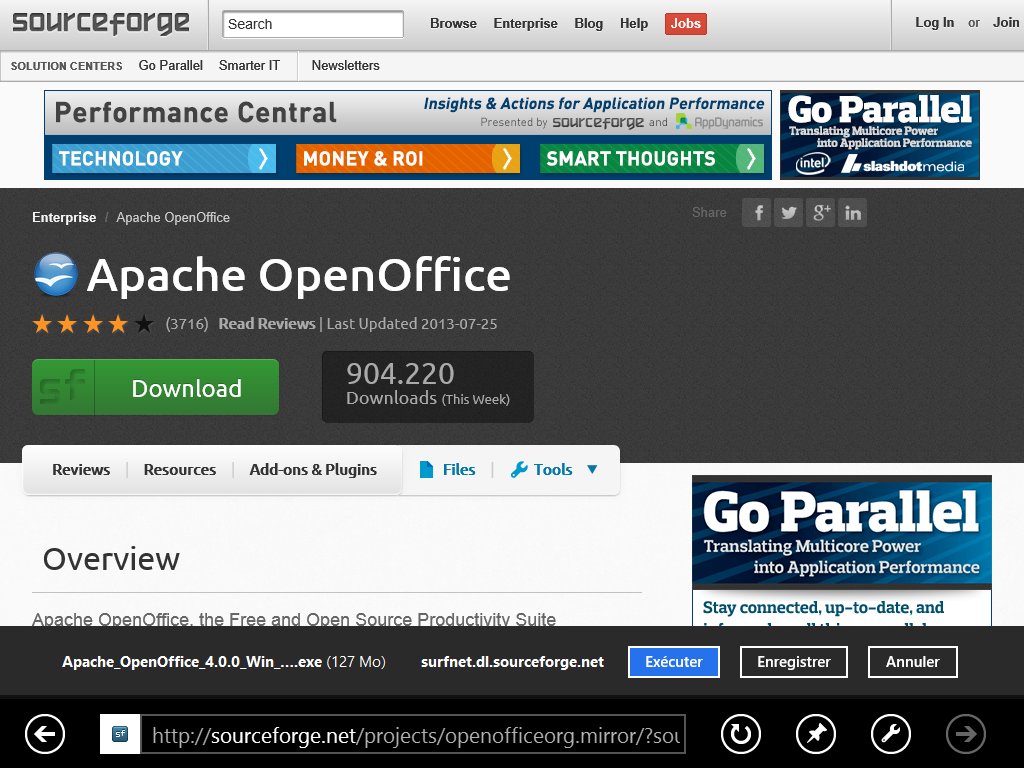This screenshot has width=1024, height=768.
Task: Click the 904.220 Downloads counter
Action: pos(428,387)
